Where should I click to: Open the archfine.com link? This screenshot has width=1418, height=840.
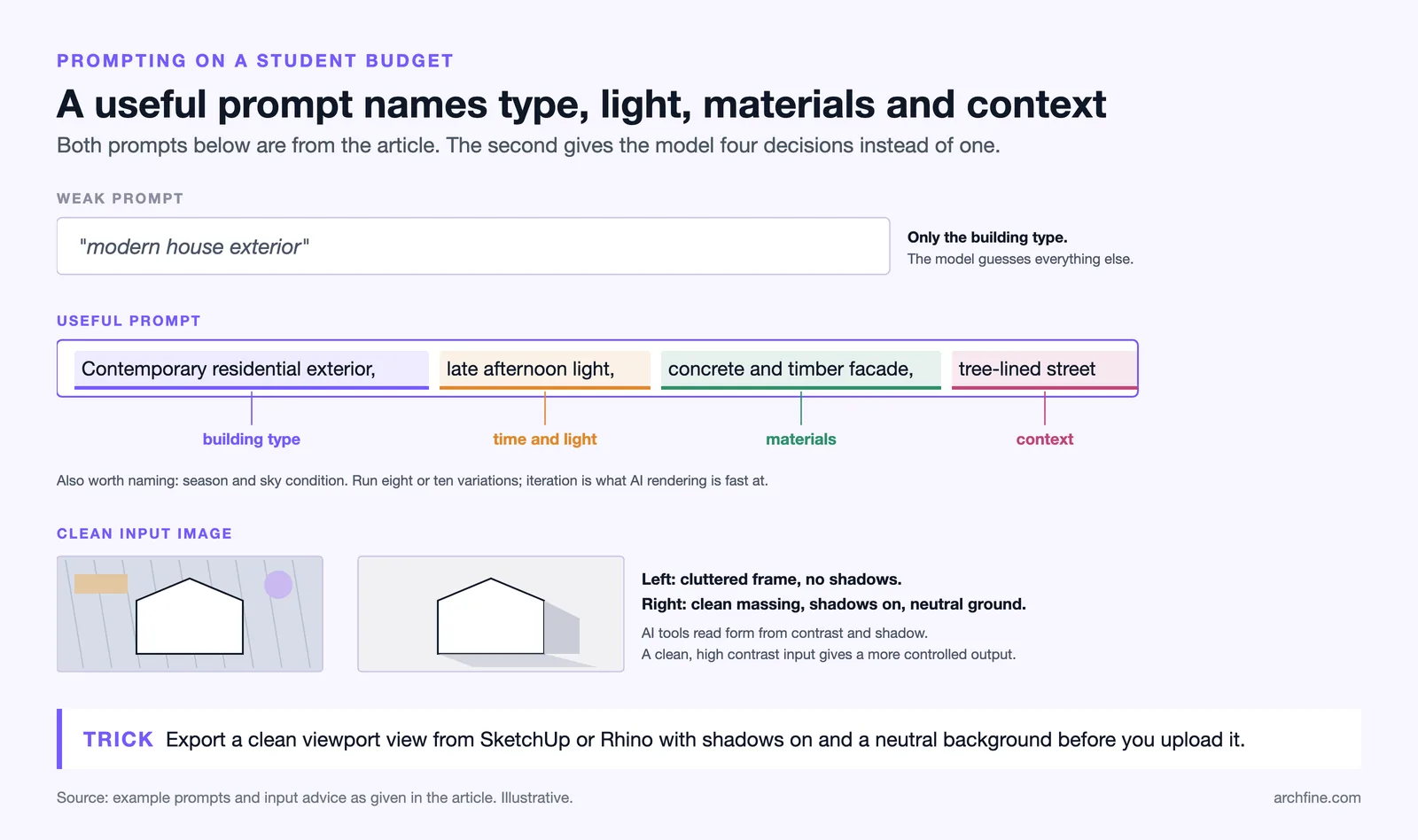click(1317, 797)
